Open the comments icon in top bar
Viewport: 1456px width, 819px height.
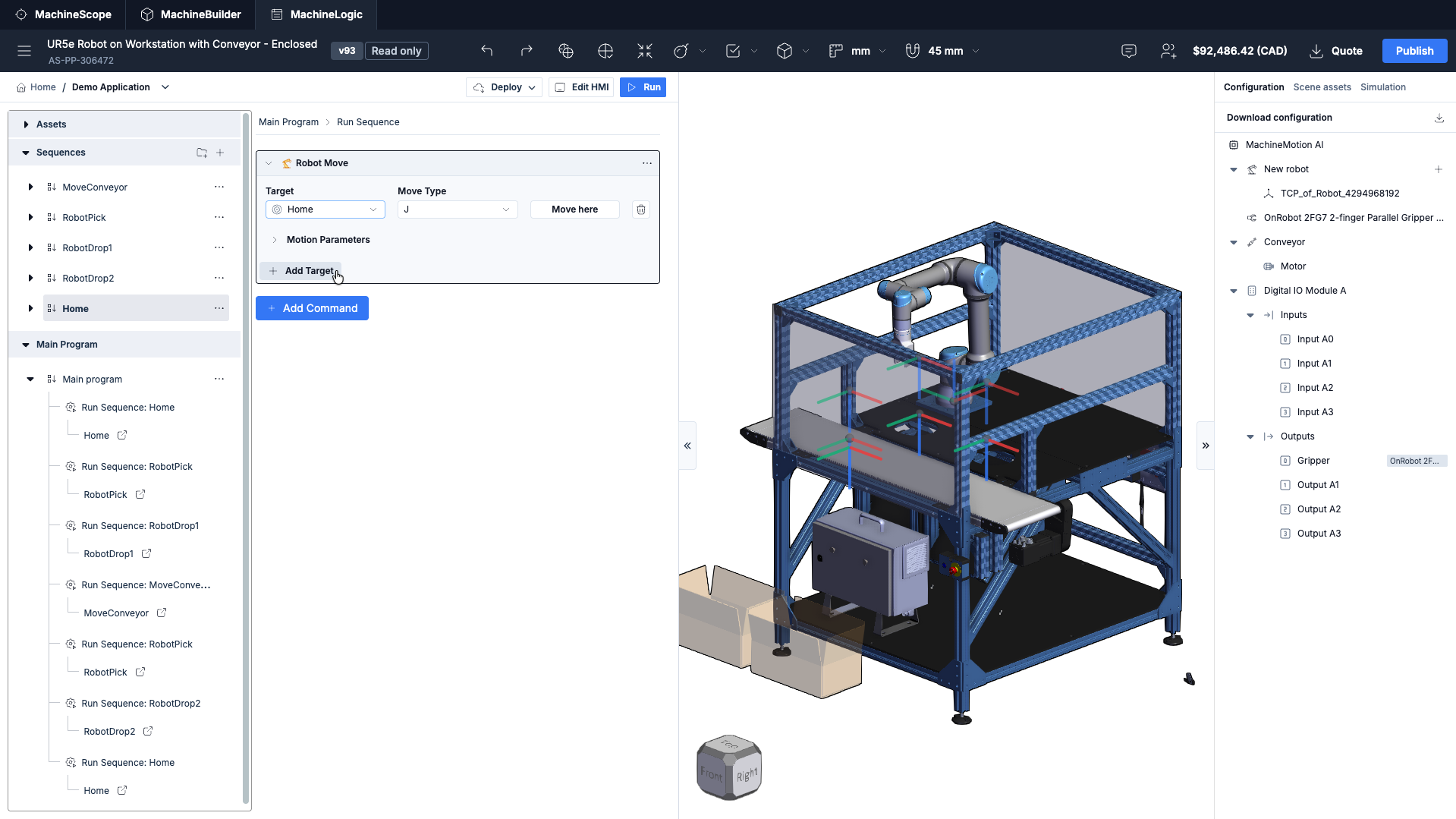coord(1129,51)
